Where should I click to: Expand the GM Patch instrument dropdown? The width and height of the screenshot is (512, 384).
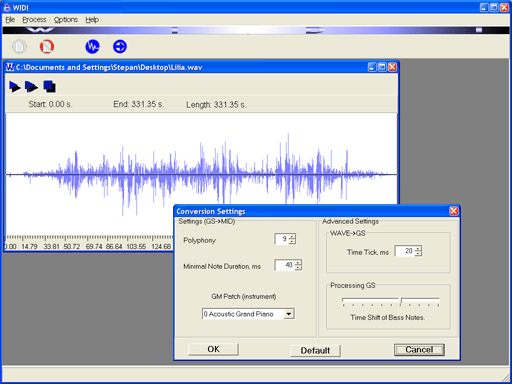[x=289, y=314]
